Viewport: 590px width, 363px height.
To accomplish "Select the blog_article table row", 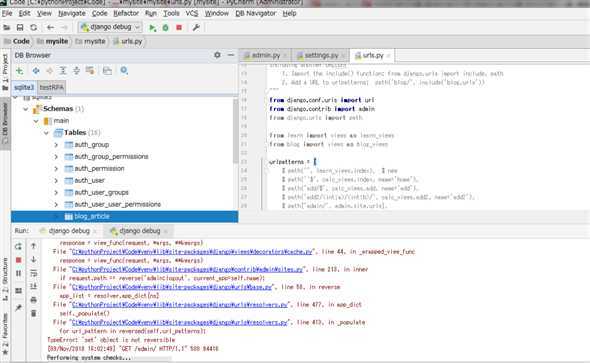I will click(x=125, y=216).
